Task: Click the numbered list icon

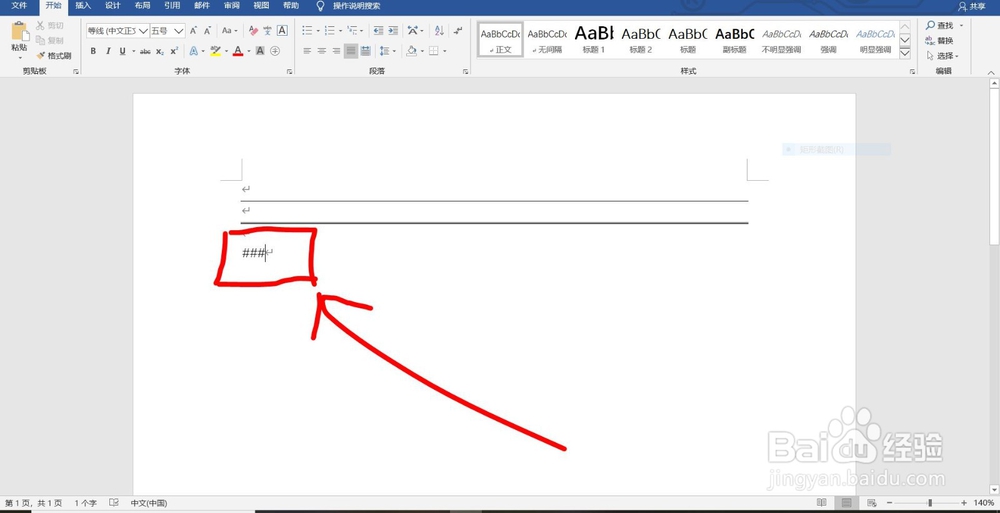Action: coord(330,31)
